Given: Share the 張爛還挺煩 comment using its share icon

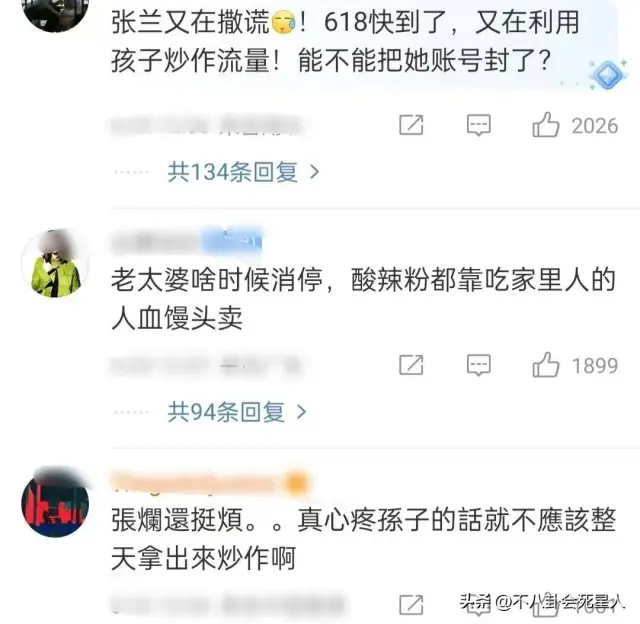Looking at the screenshot, I should tap(411, 605).
